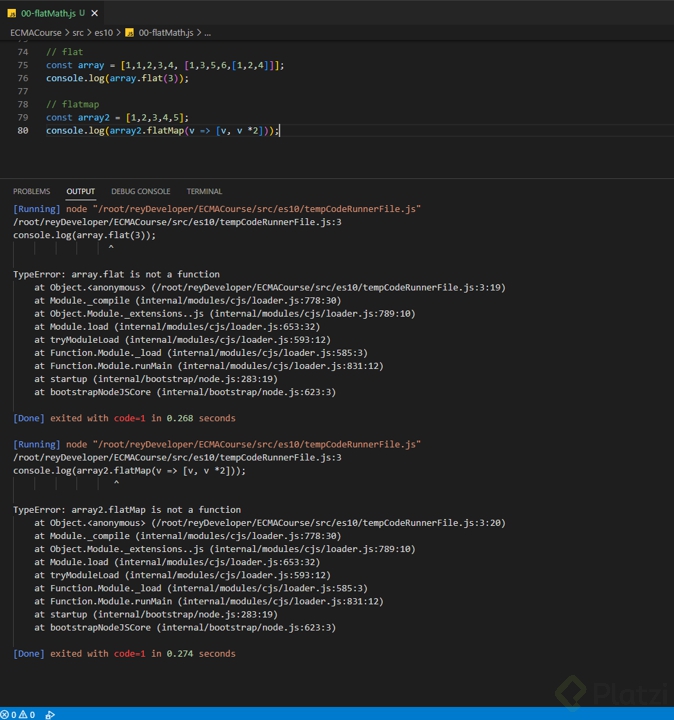674x720 pixels.
Task: Click the JS icon in the breadcrumb path
Action: [x=129, y=33]
